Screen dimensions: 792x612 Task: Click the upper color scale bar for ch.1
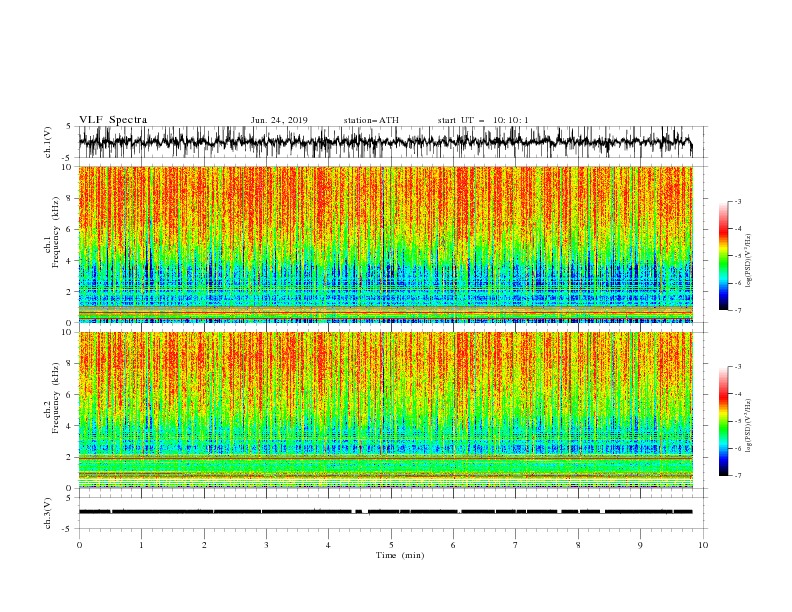pos(723,256)
